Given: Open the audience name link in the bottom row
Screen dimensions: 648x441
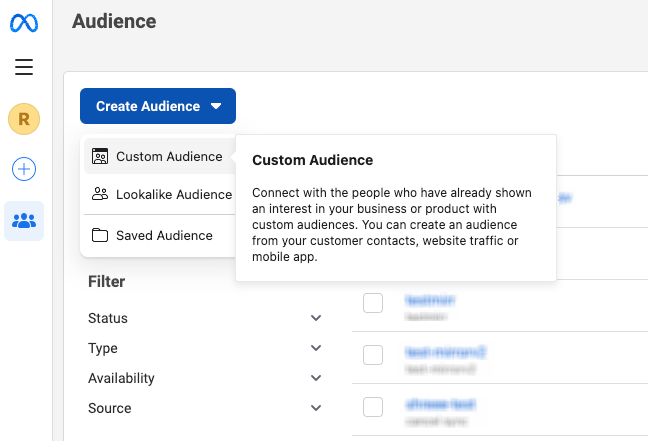Looking at the screenshot, I should click(441, 404).
